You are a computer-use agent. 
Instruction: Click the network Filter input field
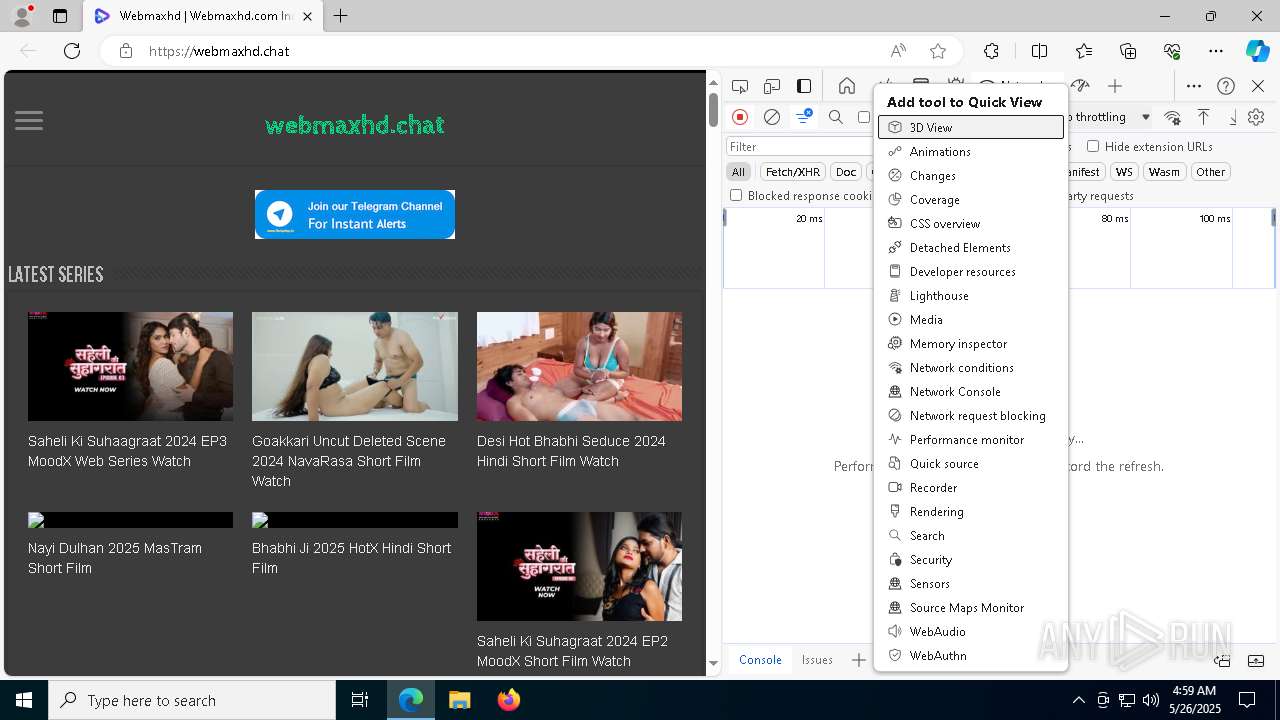click(800, 147)
